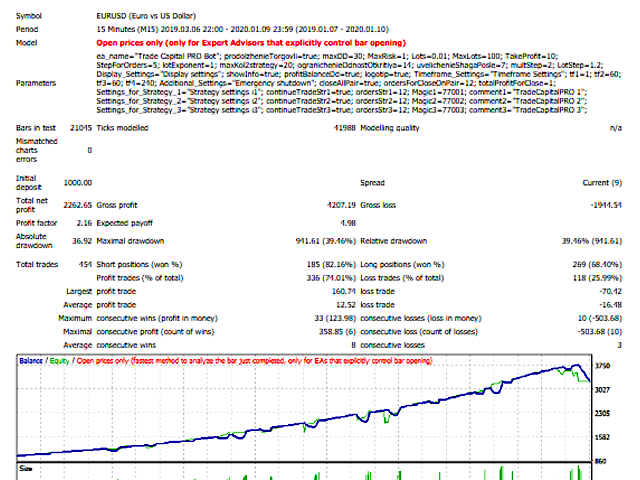The width and height of the screenshot is (640, 480).
Task: Click the Balance legend label in chart
Action: tap(31, 361)
